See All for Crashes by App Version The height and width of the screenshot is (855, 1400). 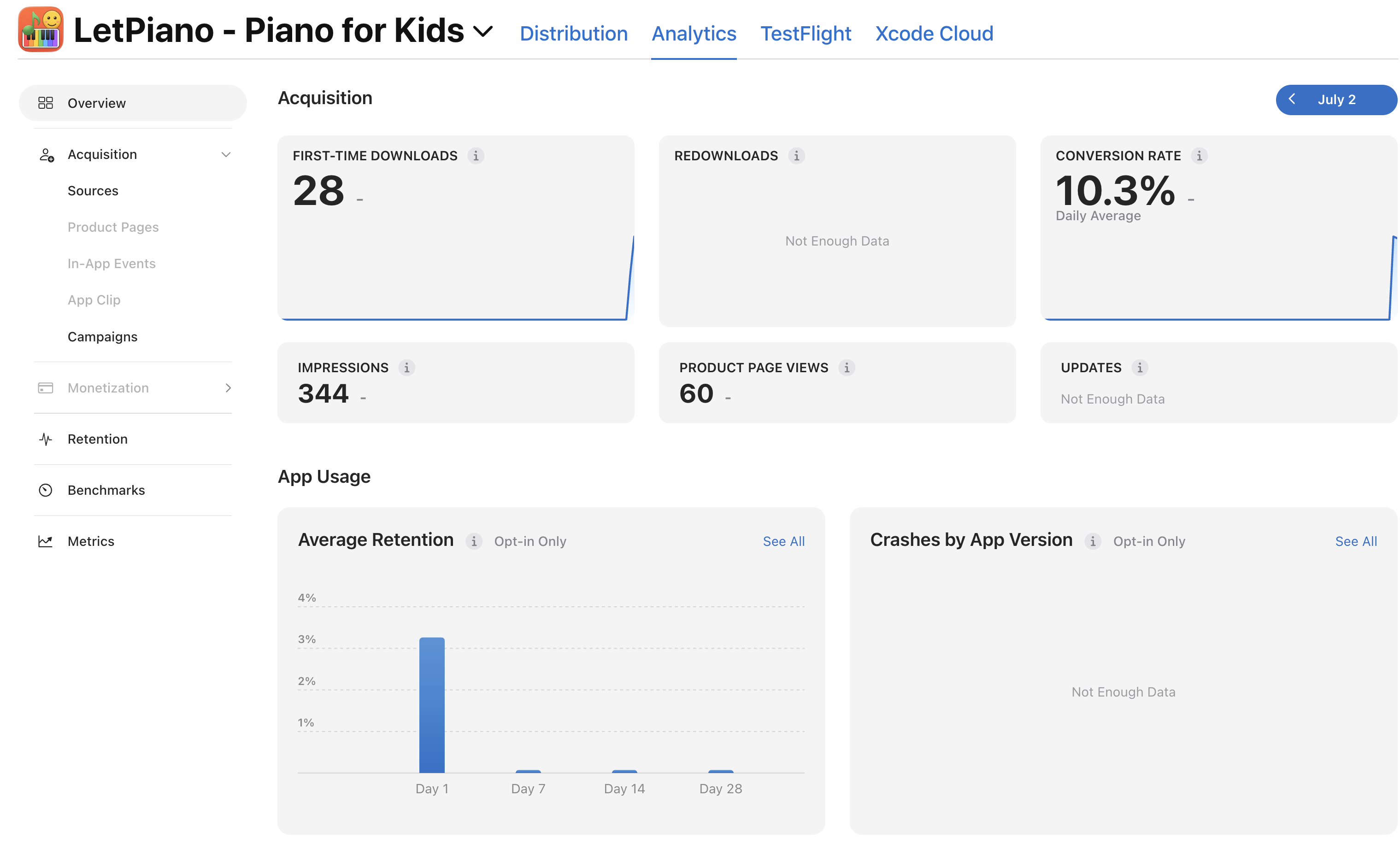(x=1356, y=541)
